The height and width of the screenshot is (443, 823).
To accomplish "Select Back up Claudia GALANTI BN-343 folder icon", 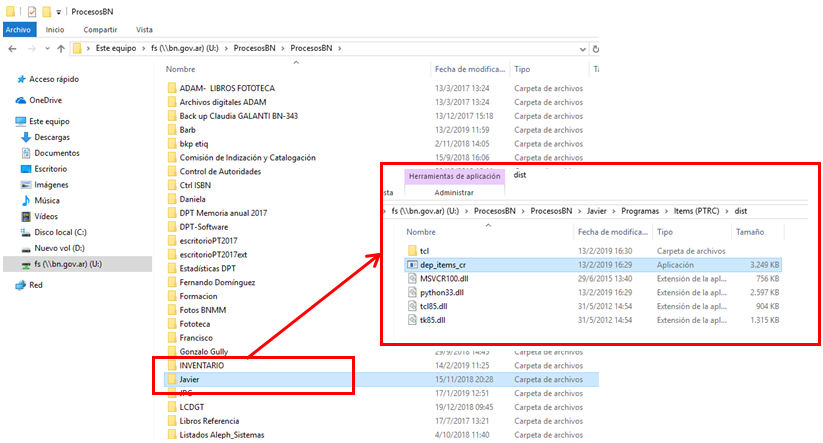I will [x=172, y=116].
